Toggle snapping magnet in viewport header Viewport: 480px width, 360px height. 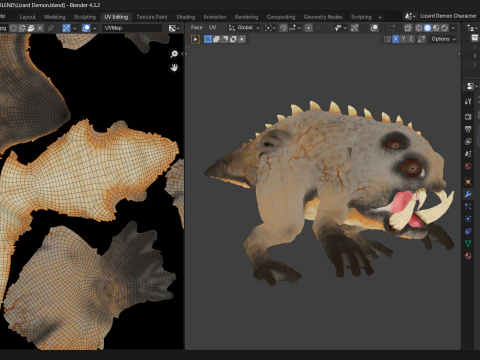[x=284, y=28]
